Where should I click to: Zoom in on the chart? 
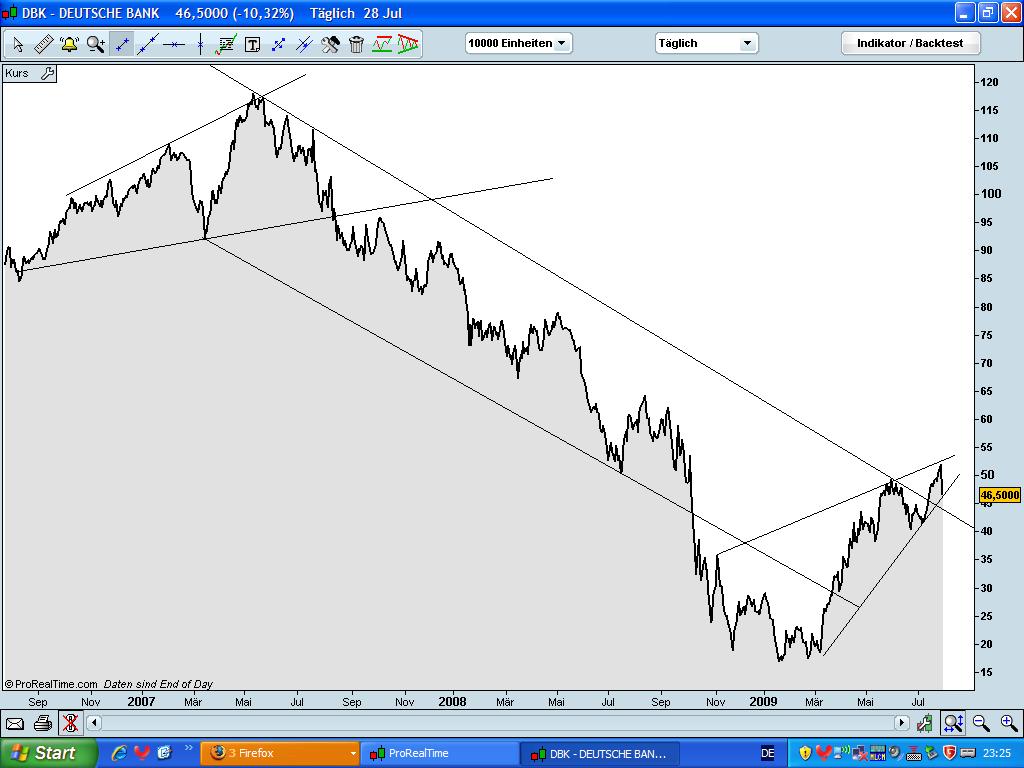(1009, 723)
